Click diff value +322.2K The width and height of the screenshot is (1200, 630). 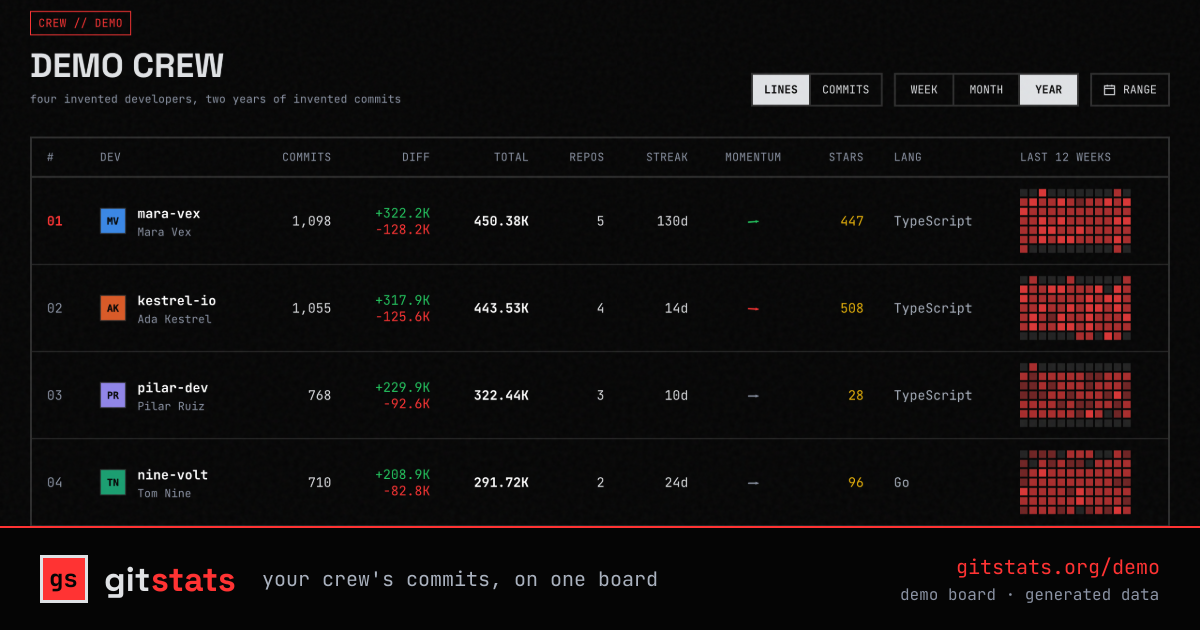(x=403, y=213)
